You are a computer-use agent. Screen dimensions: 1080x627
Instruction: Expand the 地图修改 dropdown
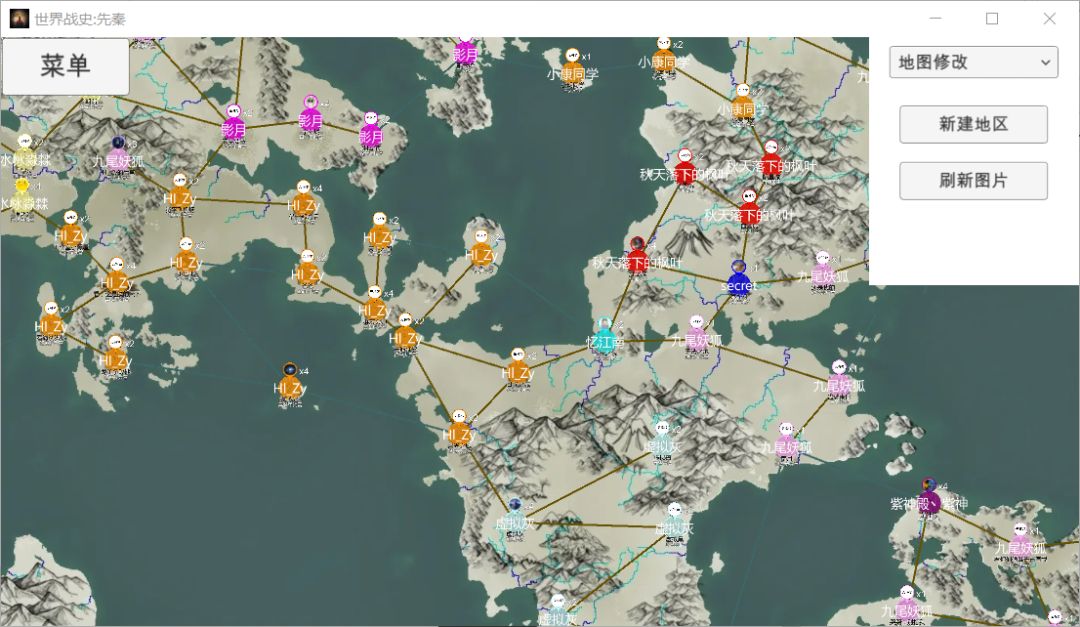coord(973,62)
